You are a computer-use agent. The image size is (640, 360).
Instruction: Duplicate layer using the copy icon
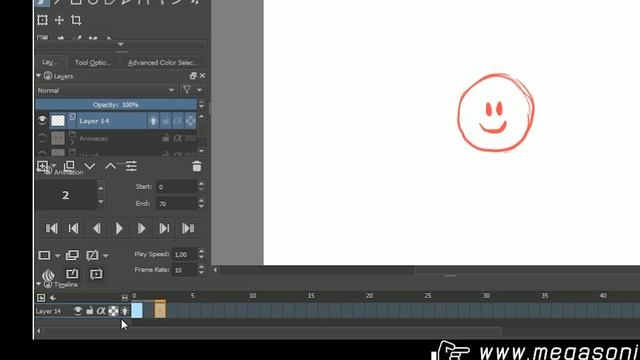(69, 166)
